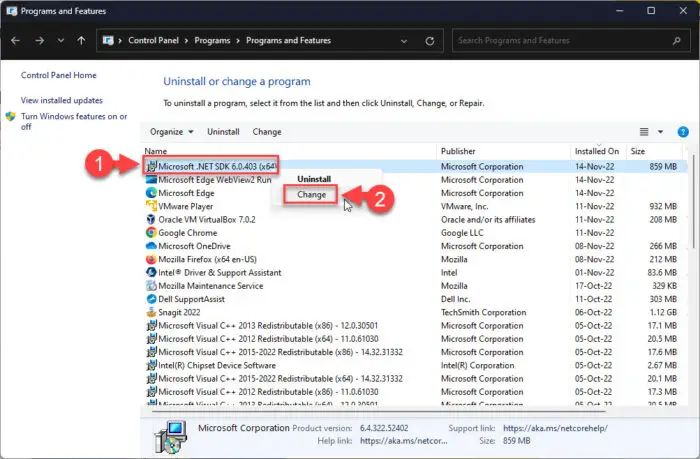Click the 17-Oct-22 installed date cell
700x459 pixels.
pos(593,286)
